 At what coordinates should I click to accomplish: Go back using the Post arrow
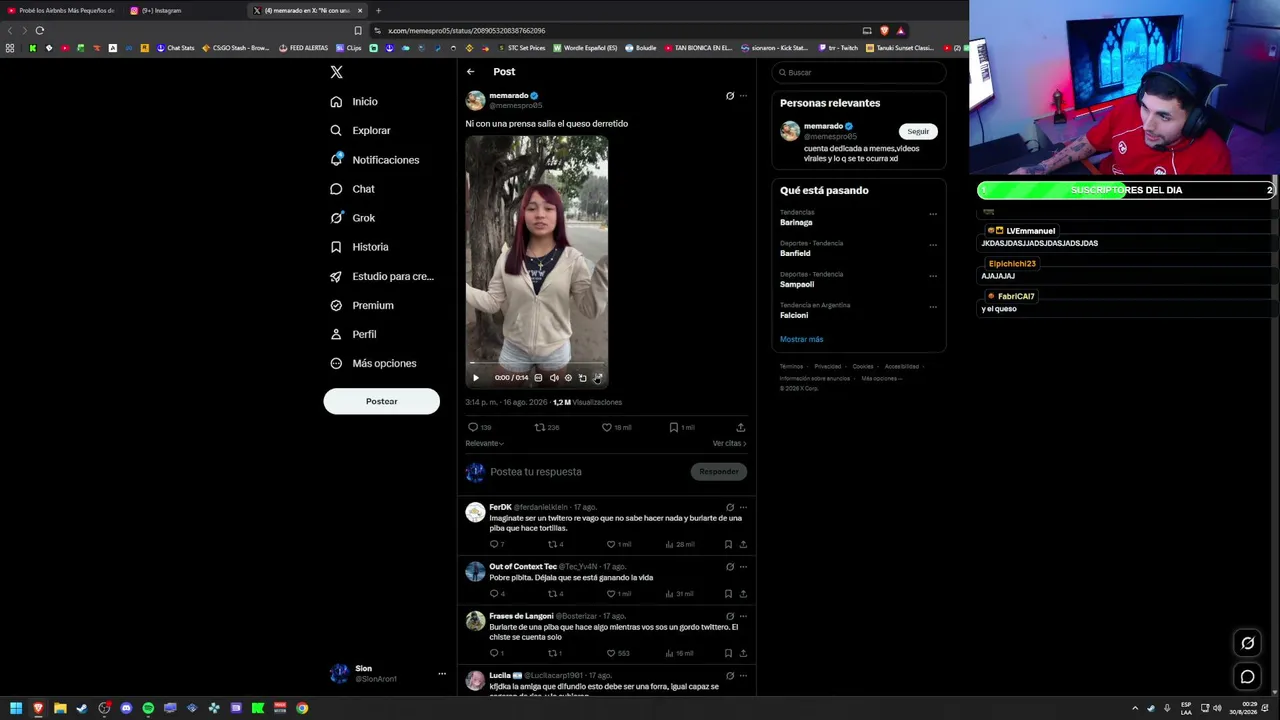(x=470, y=72)
